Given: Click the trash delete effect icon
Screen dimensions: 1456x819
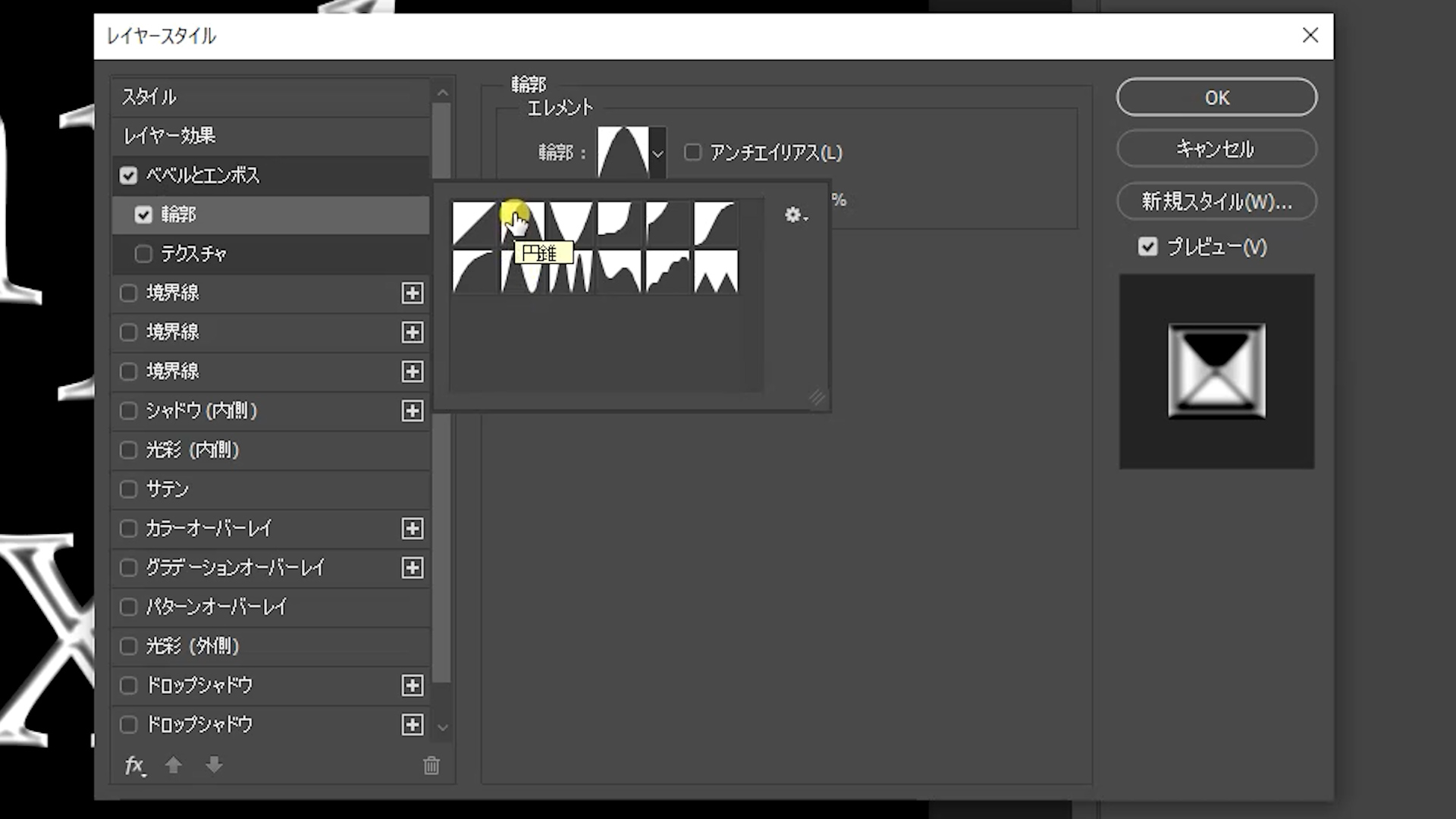Looking at the screenshot, I should click(x=431, y=766).
